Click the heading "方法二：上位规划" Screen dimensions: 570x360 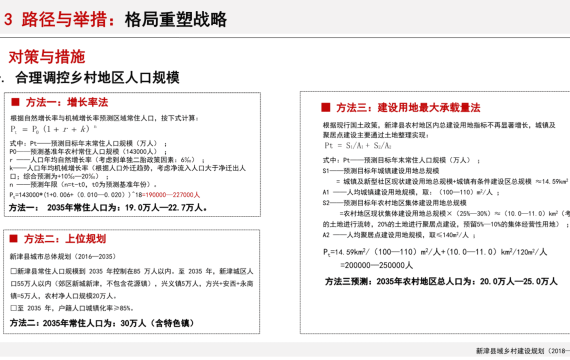pos(65,239)
